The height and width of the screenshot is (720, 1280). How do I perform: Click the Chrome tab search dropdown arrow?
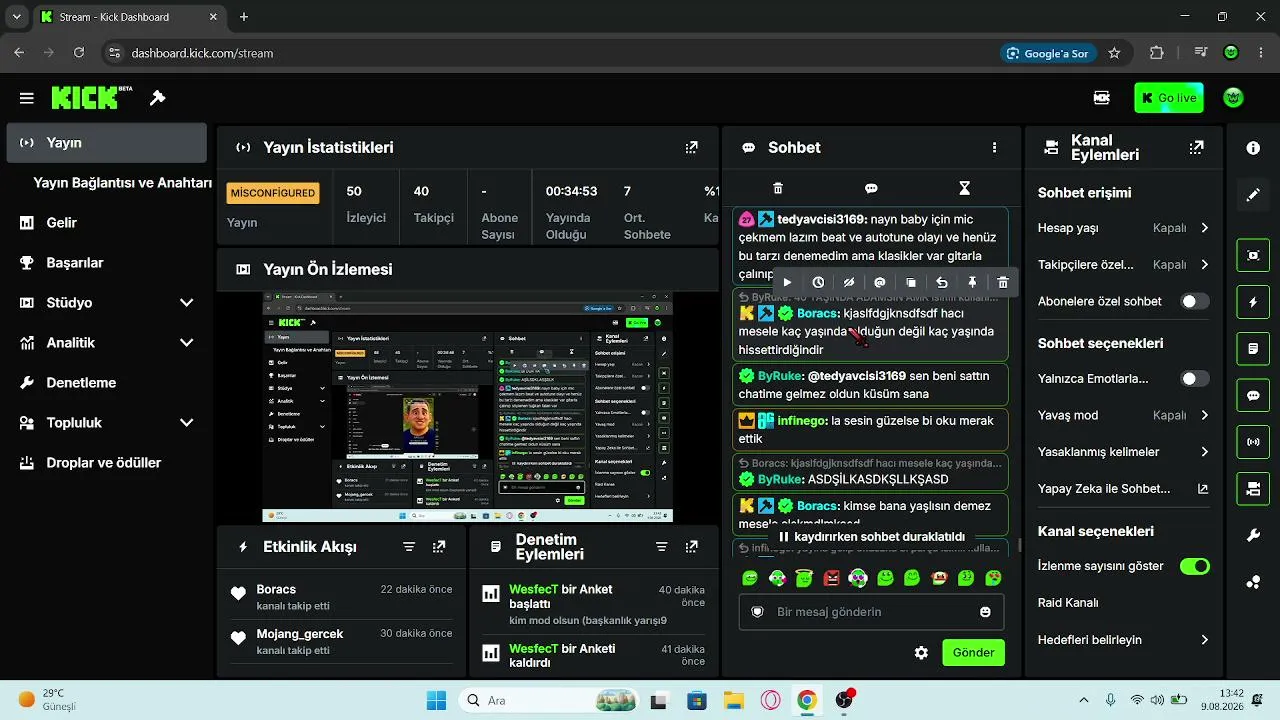tap(16, 17)
